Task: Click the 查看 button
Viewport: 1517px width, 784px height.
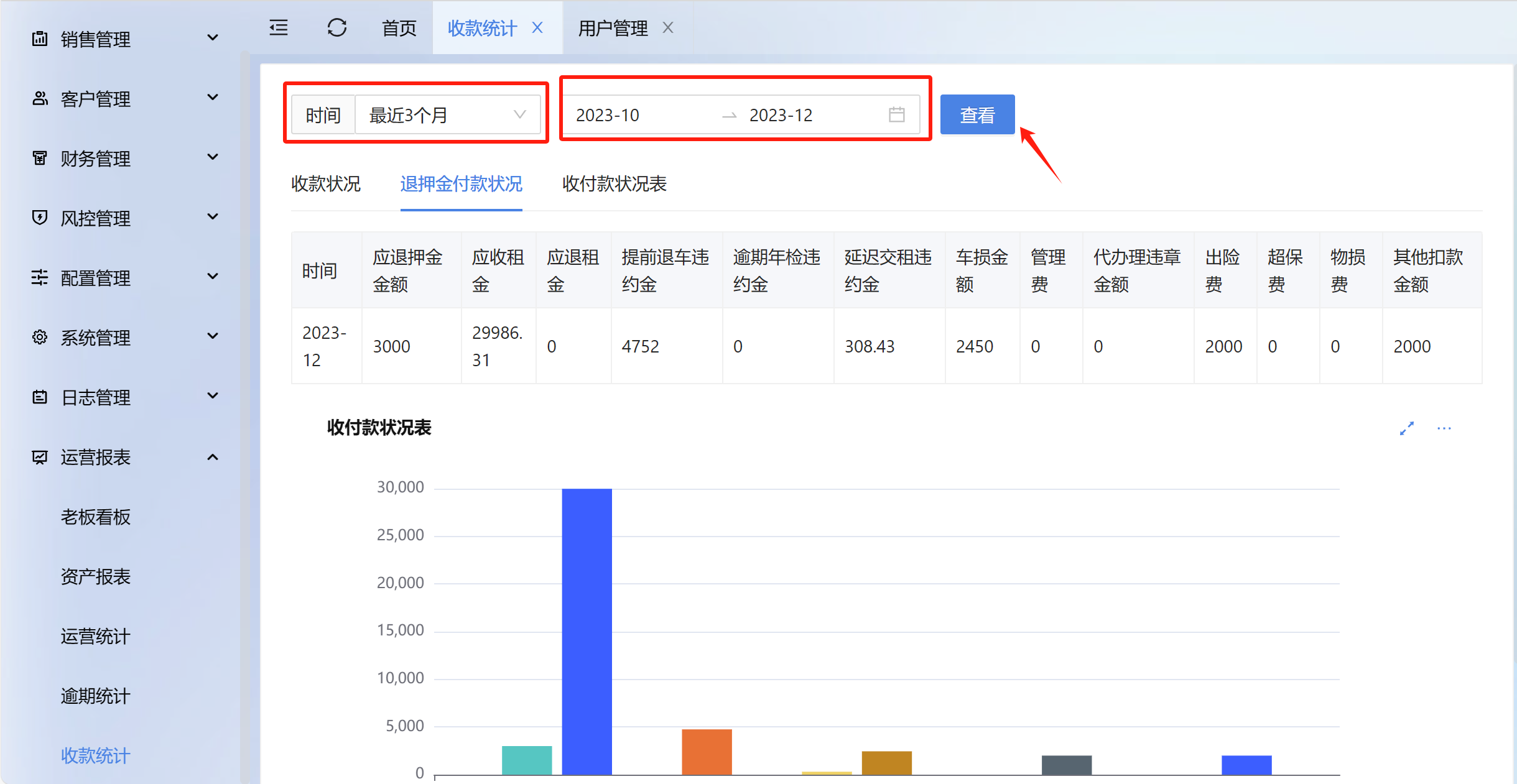Action: point(977,115)
